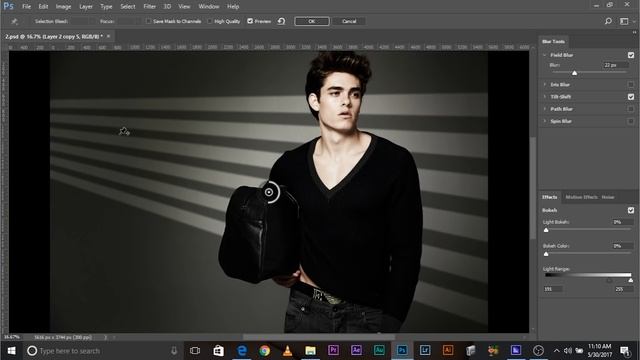
Task: Launch Google Chrome from taskbar
Action: pos(264,351)
